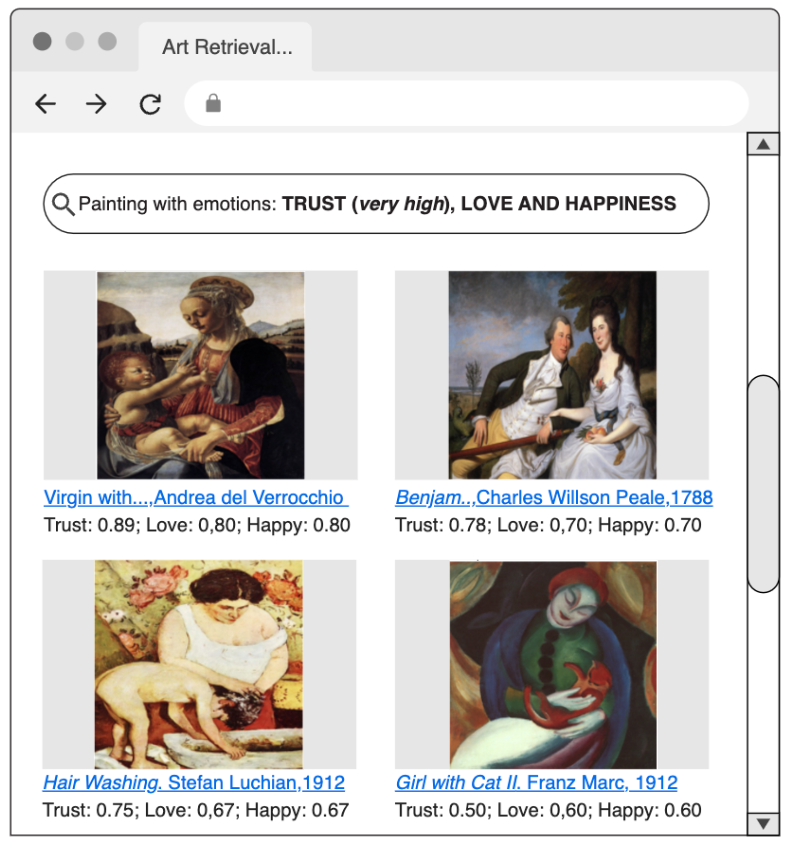Click the vertical scrollbar thumb
This screenshot has width=801, height=849.
(x=763, y=483)
